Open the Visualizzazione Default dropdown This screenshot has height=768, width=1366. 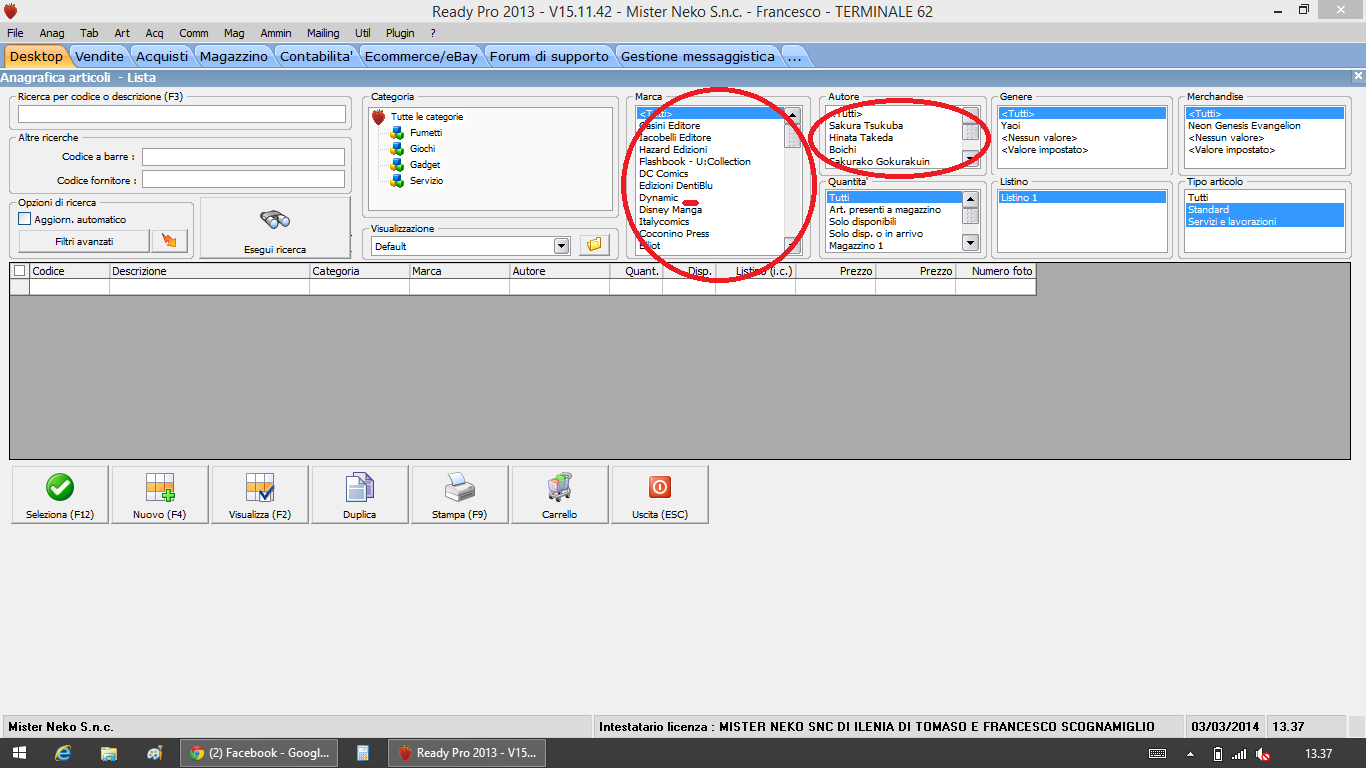pyautogui.click(x=561, y=246)
